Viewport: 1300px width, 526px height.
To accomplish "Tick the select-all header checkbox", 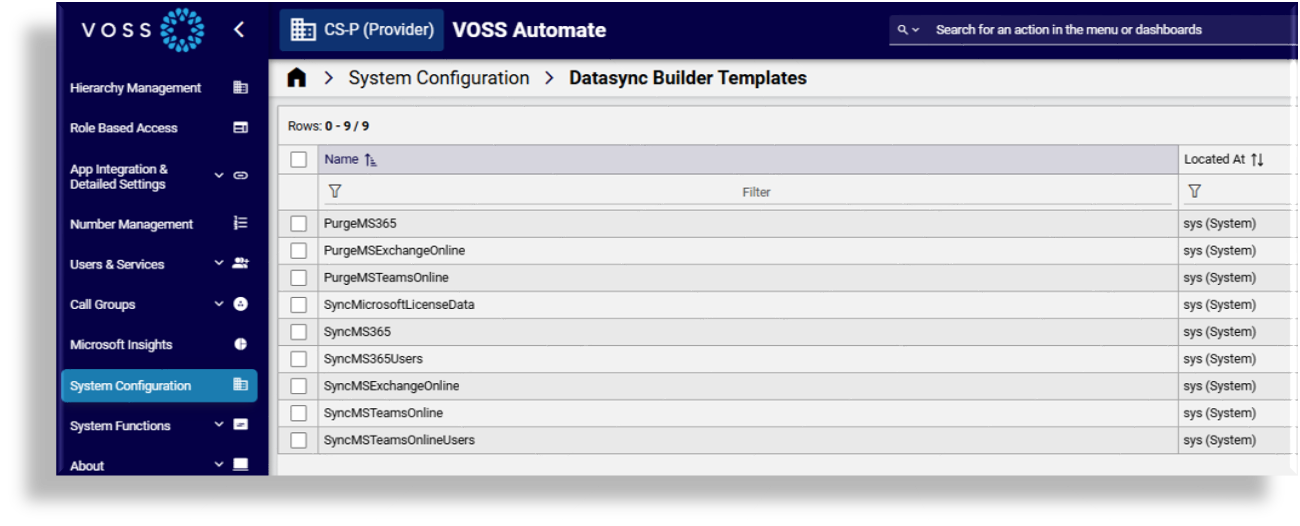I will click(x=298, y=160).
